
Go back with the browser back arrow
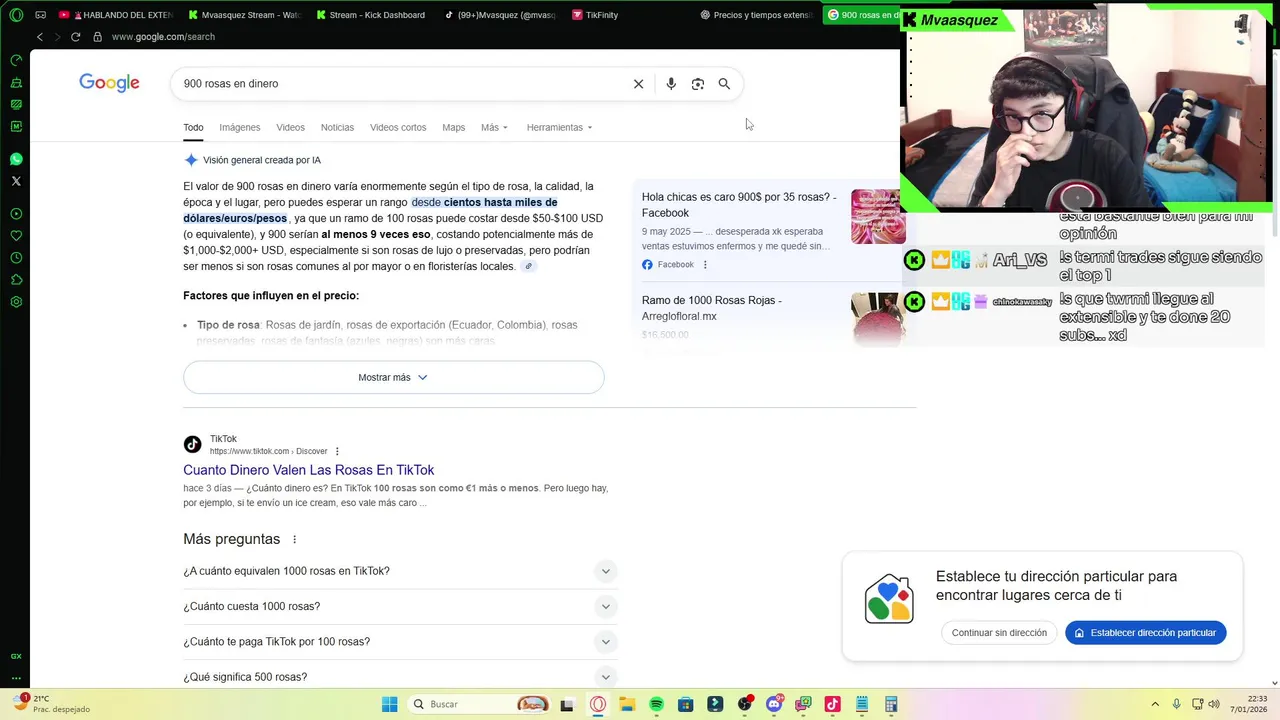(x=40, y=37)
